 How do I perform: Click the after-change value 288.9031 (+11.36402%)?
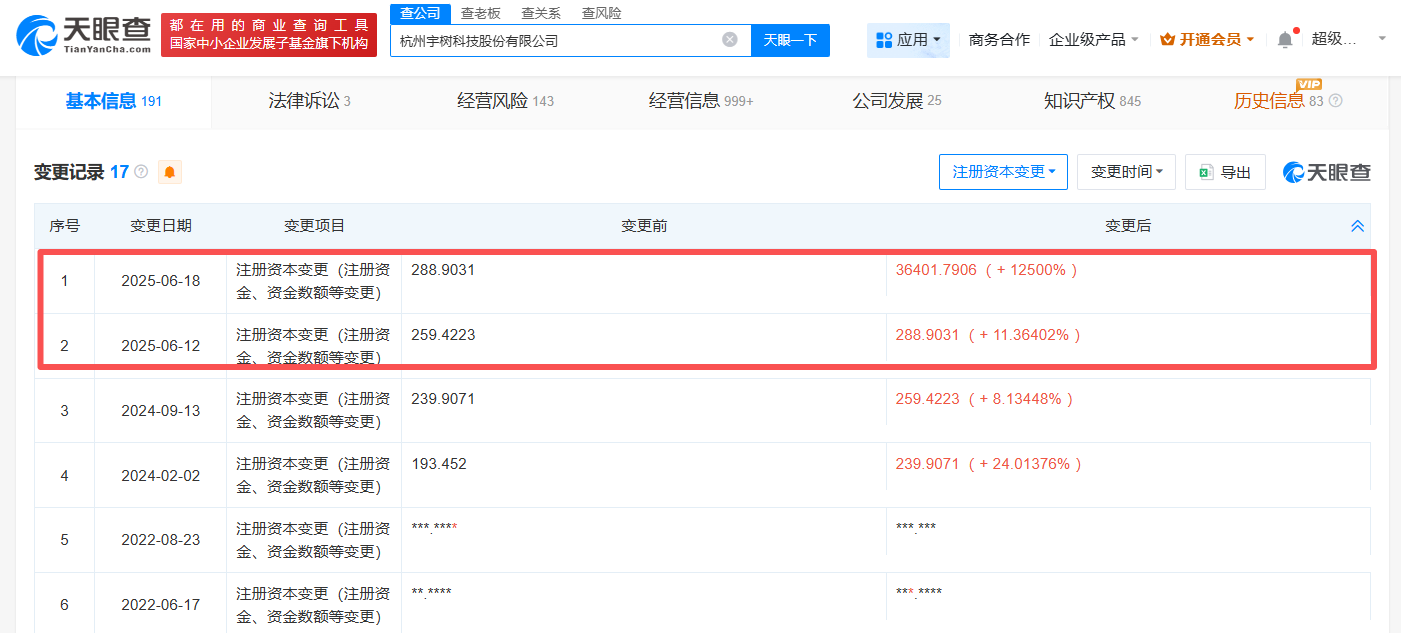(988, 335)
